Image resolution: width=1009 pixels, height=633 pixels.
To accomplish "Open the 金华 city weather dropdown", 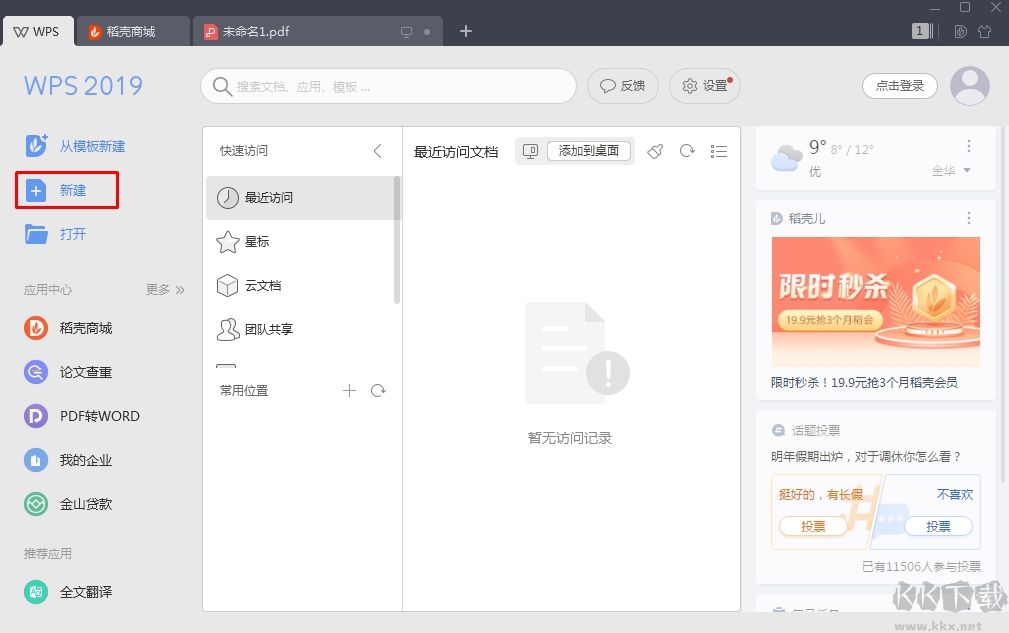I will point(951,170).
